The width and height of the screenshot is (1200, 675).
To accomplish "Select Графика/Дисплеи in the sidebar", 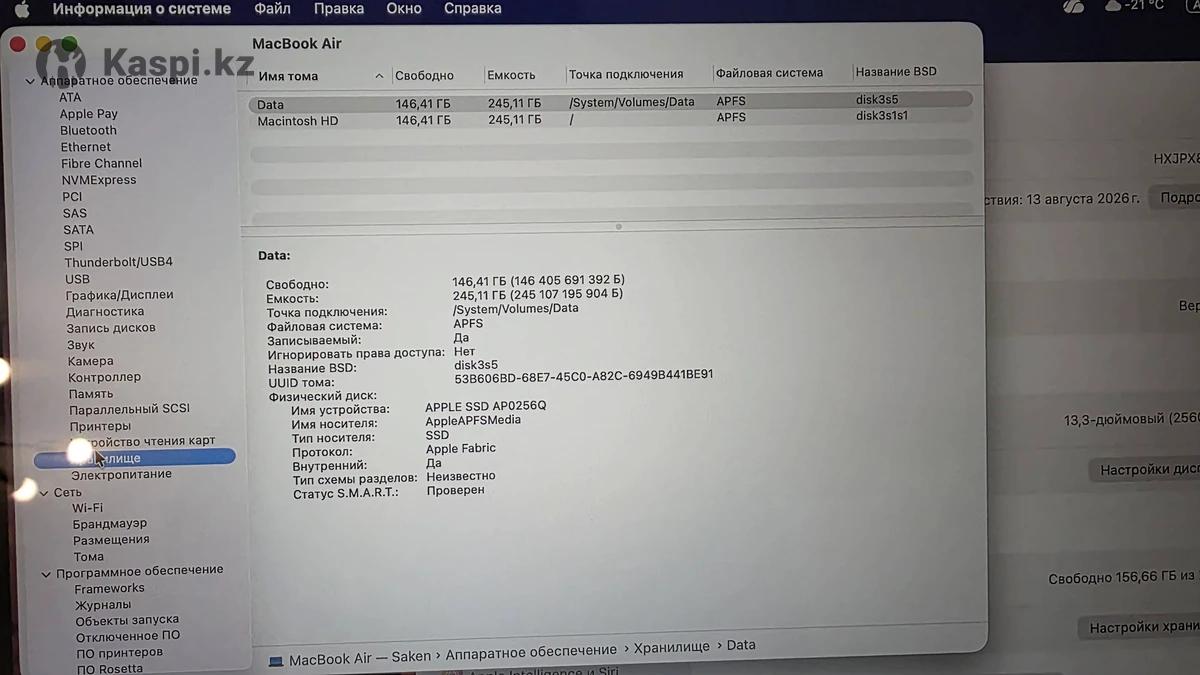I will (x=119, y=295).
